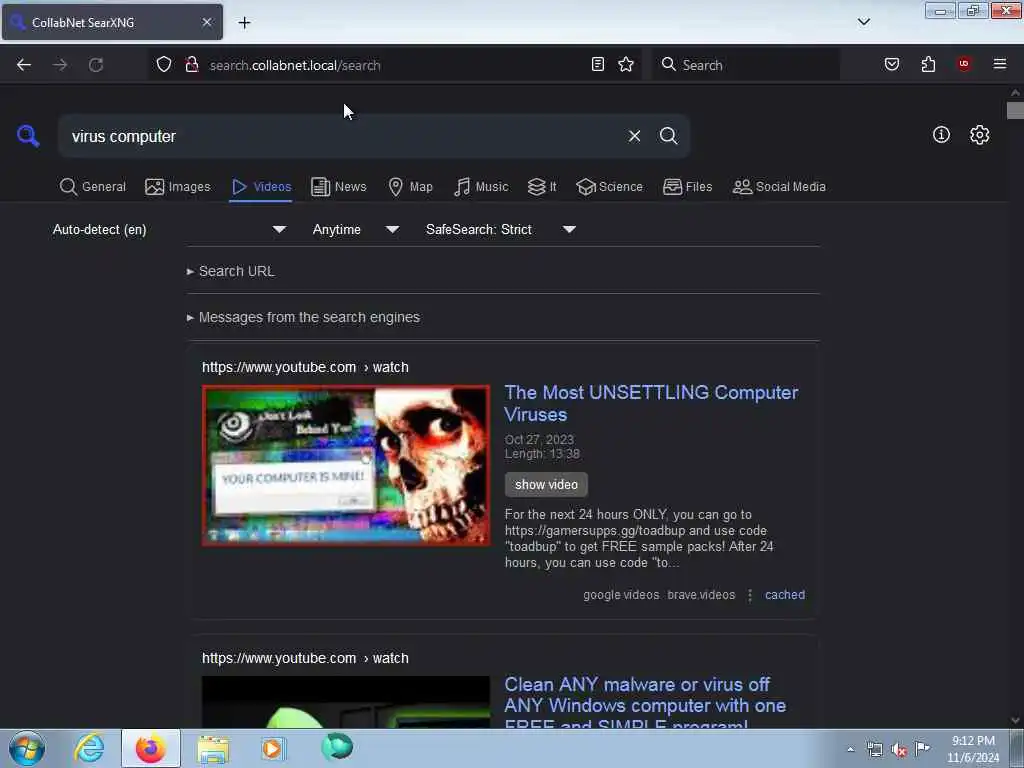Open the SafeSearch: Strict dropdown
The height and width of the screenshot is (768, 1024).
tap(501, 229)
